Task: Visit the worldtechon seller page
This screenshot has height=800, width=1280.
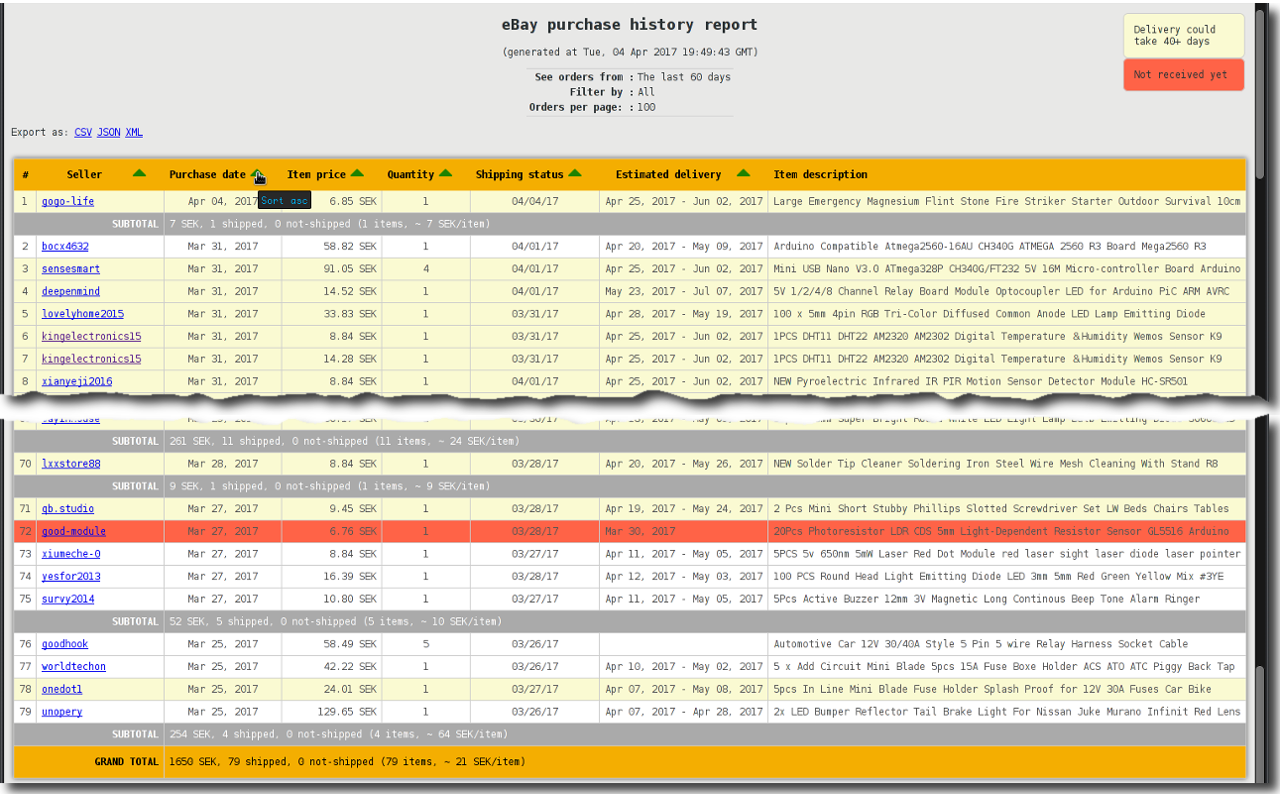Action: coord(74,666)
